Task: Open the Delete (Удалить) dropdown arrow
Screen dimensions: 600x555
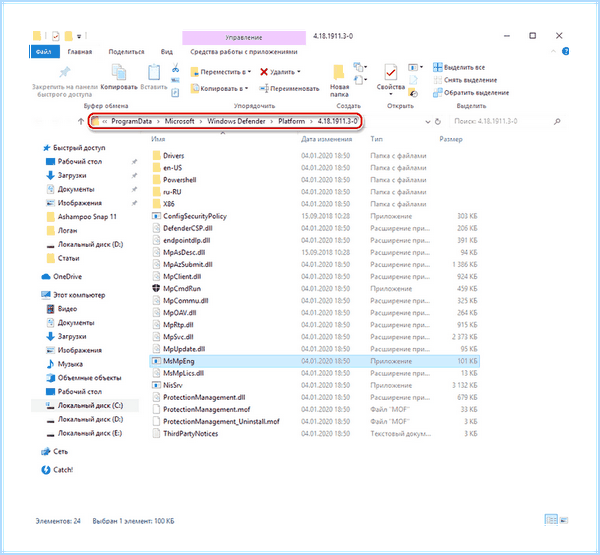Action: (x=299, y=72)
